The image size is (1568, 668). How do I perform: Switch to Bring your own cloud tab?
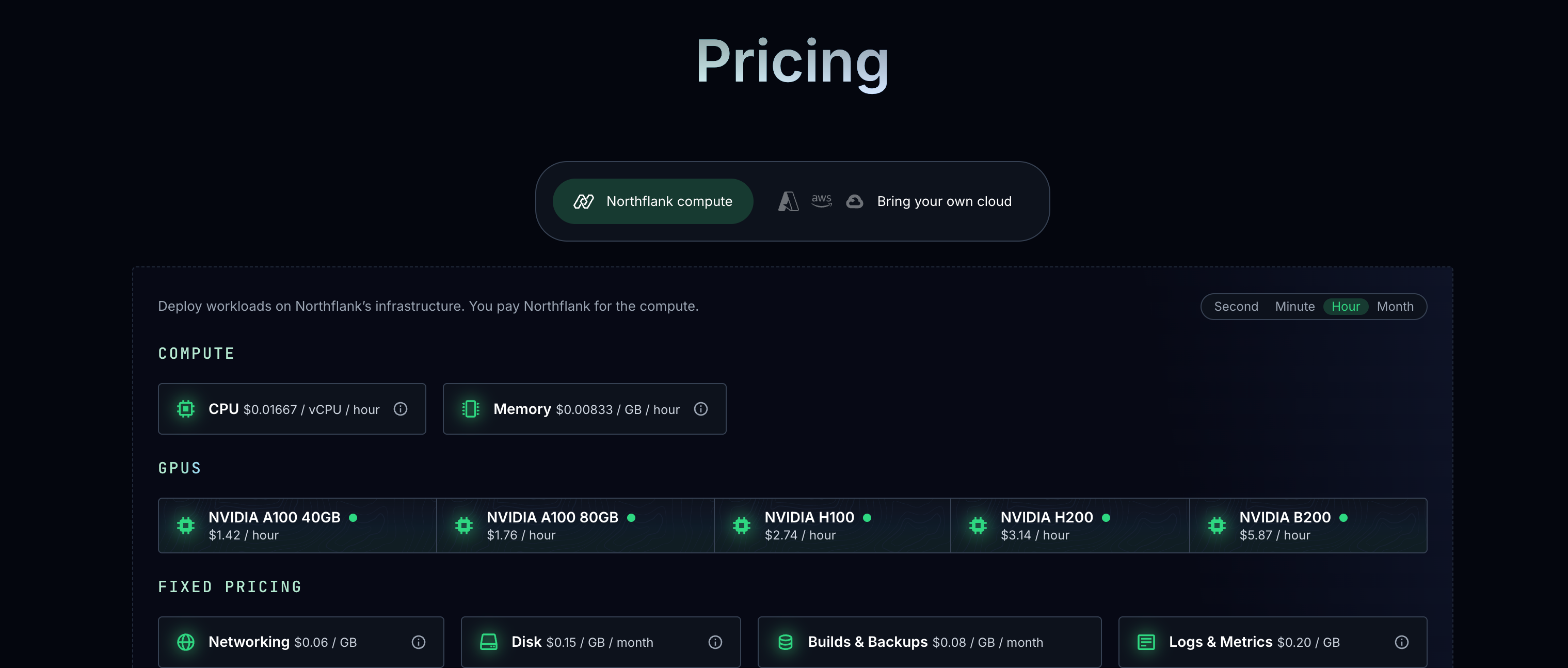tap(943, 201)
